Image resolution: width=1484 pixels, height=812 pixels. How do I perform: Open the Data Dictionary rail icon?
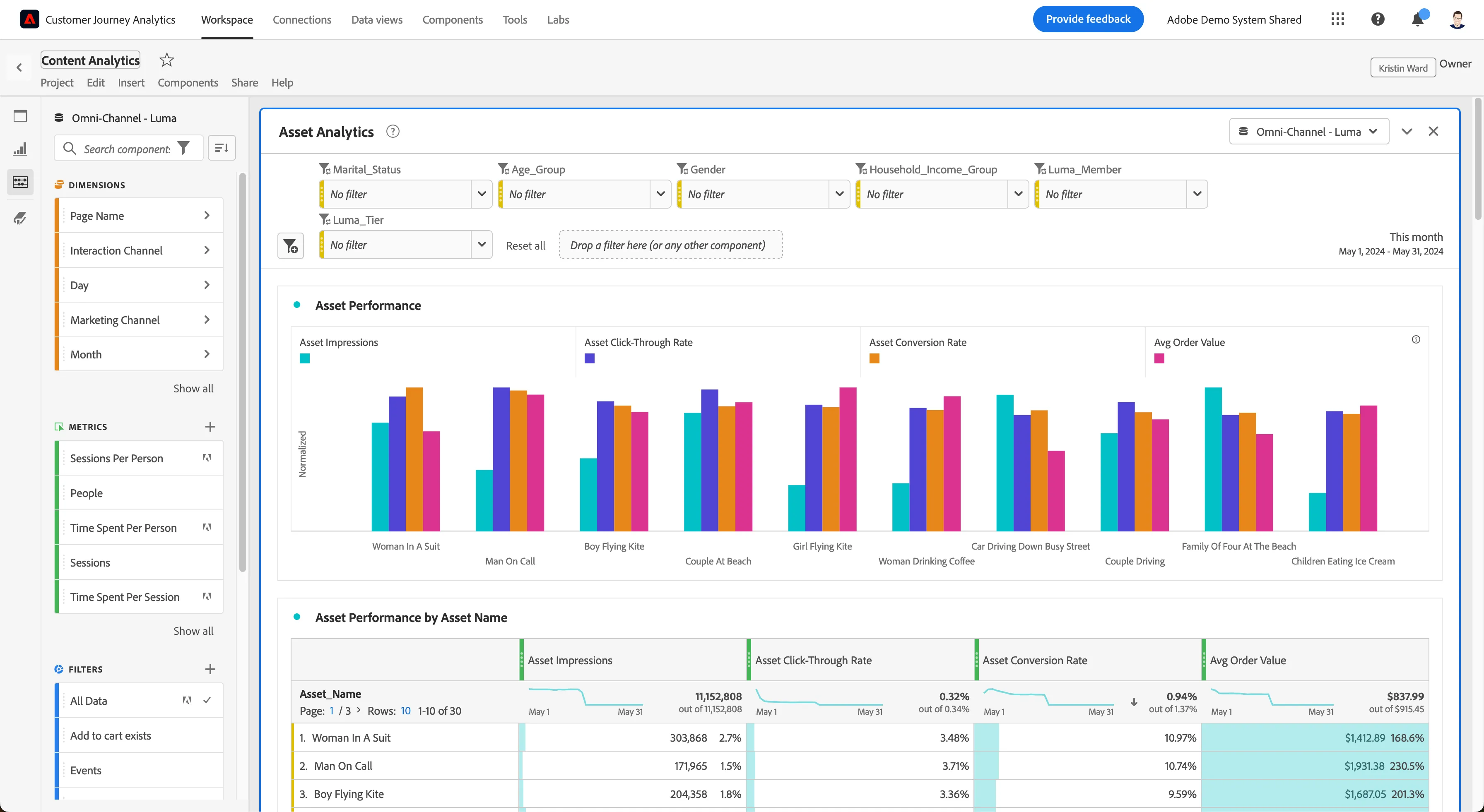20,218
